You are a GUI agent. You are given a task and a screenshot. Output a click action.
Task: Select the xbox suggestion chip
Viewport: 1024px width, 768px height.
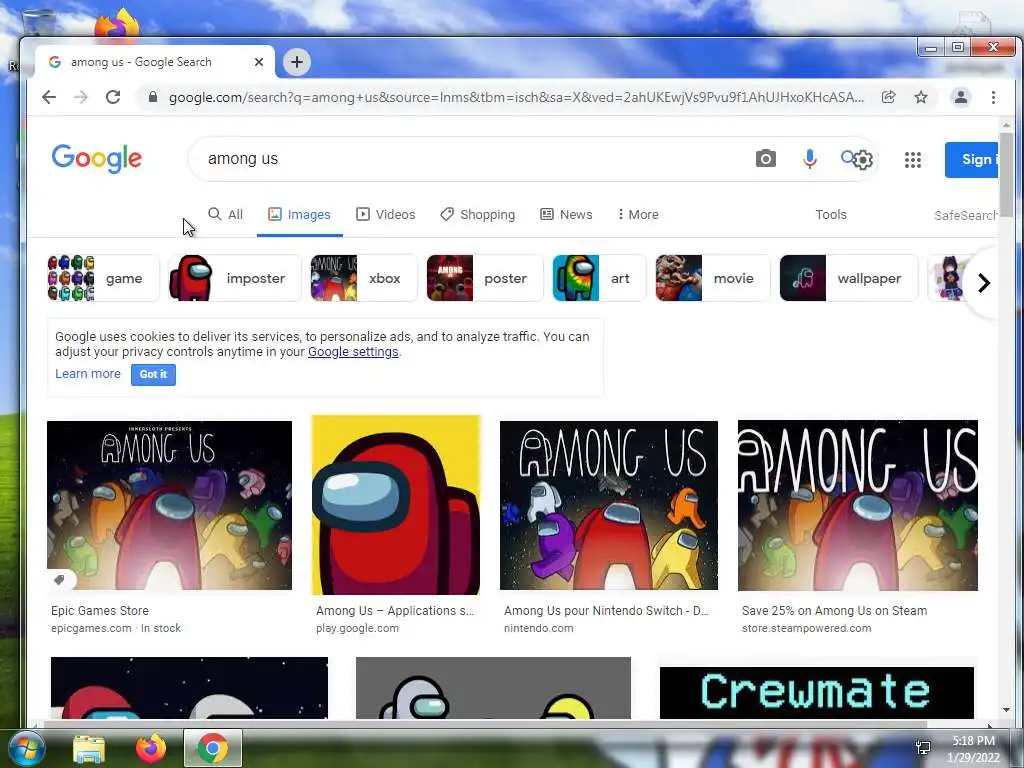point(363,278)
